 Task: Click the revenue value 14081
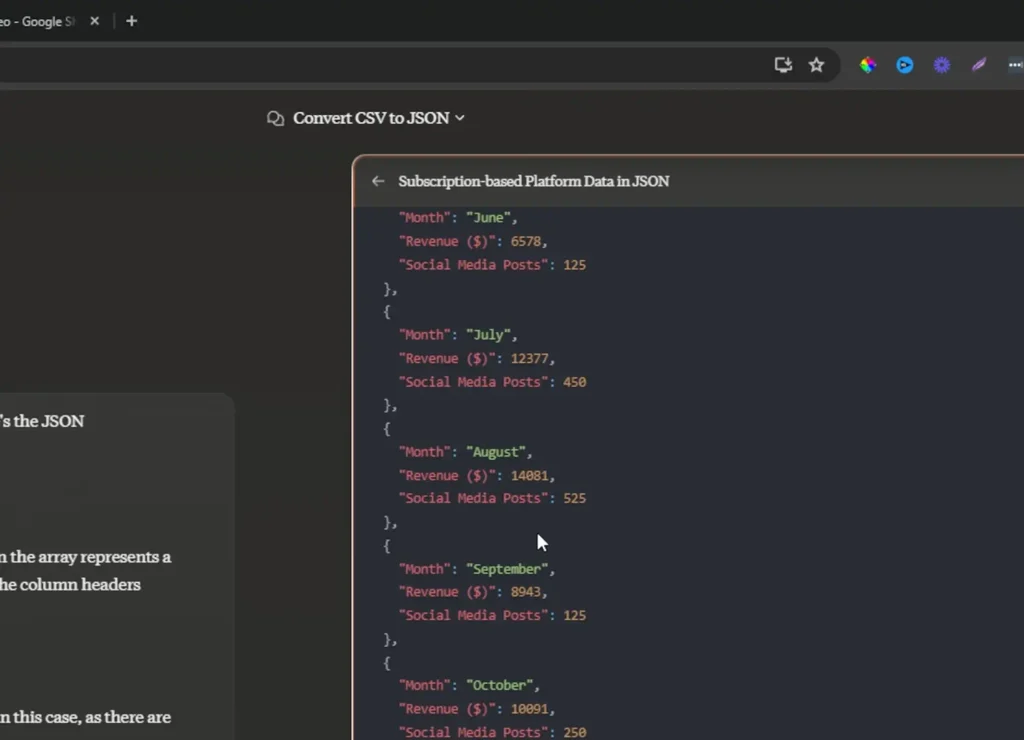coord(530,475)
